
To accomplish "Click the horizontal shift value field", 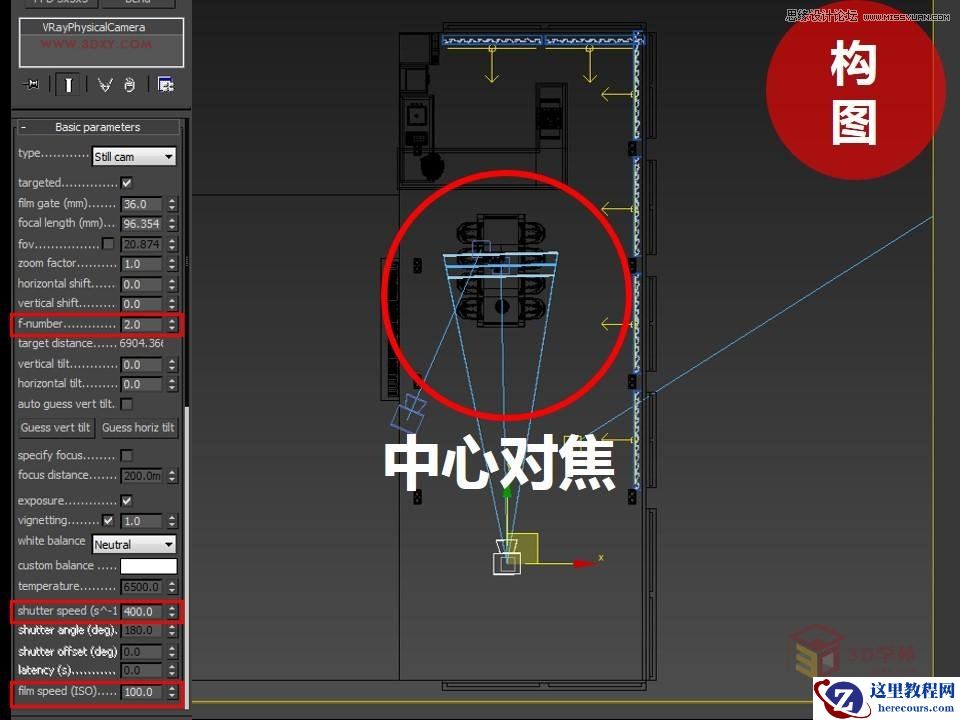I will (x=141, y=284).
